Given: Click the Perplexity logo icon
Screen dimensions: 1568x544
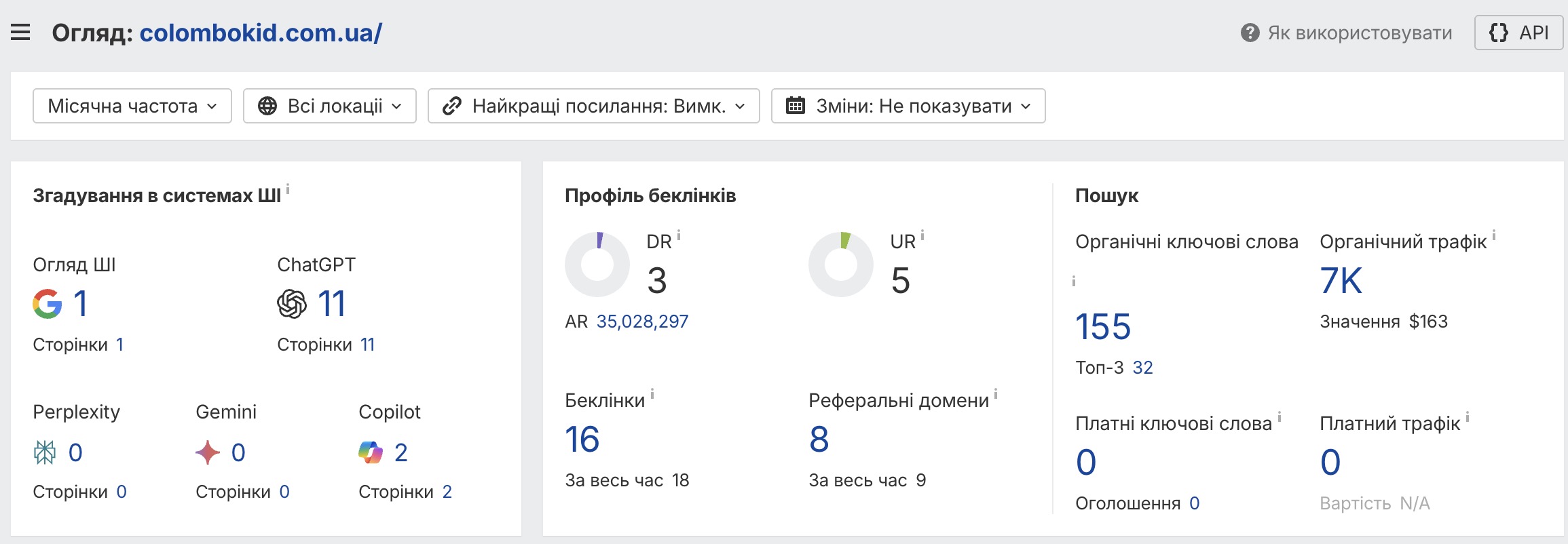Looking at the screenshot, I should (45, 452).
